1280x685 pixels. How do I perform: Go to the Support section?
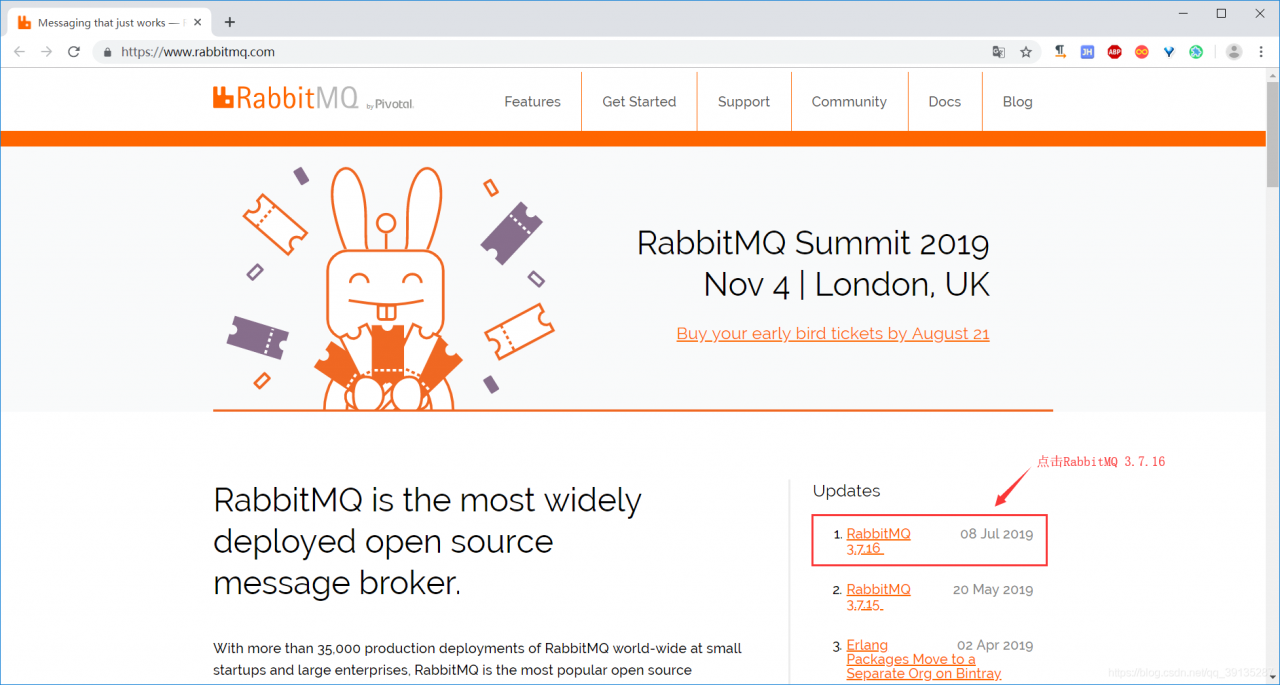[x=744, y=102]
